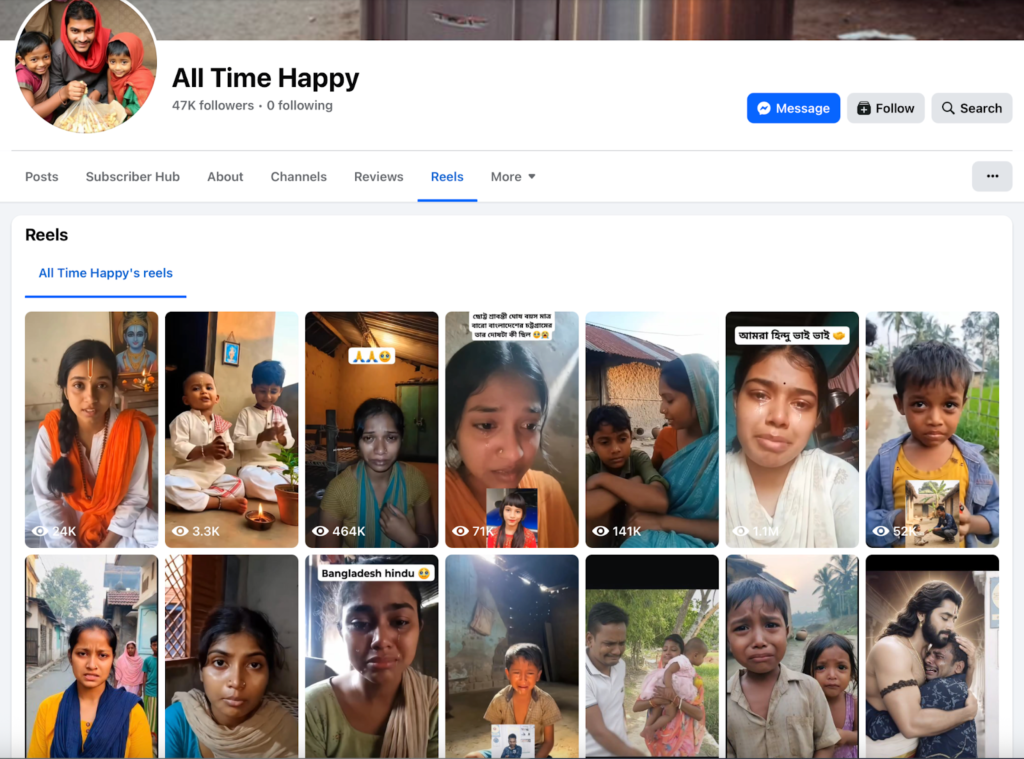Click the eye views icon on 464K reel

320,531
